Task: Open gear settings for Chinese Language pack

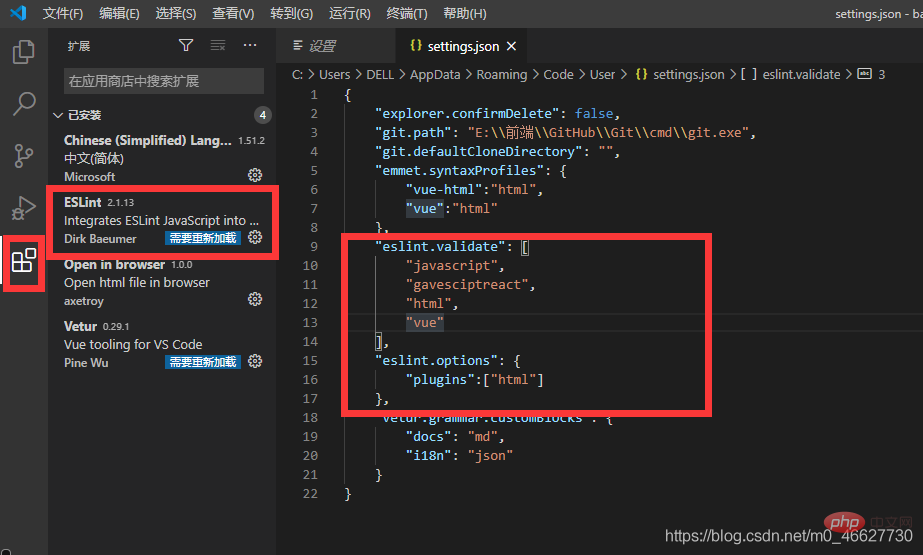Action: pos(255,175)
